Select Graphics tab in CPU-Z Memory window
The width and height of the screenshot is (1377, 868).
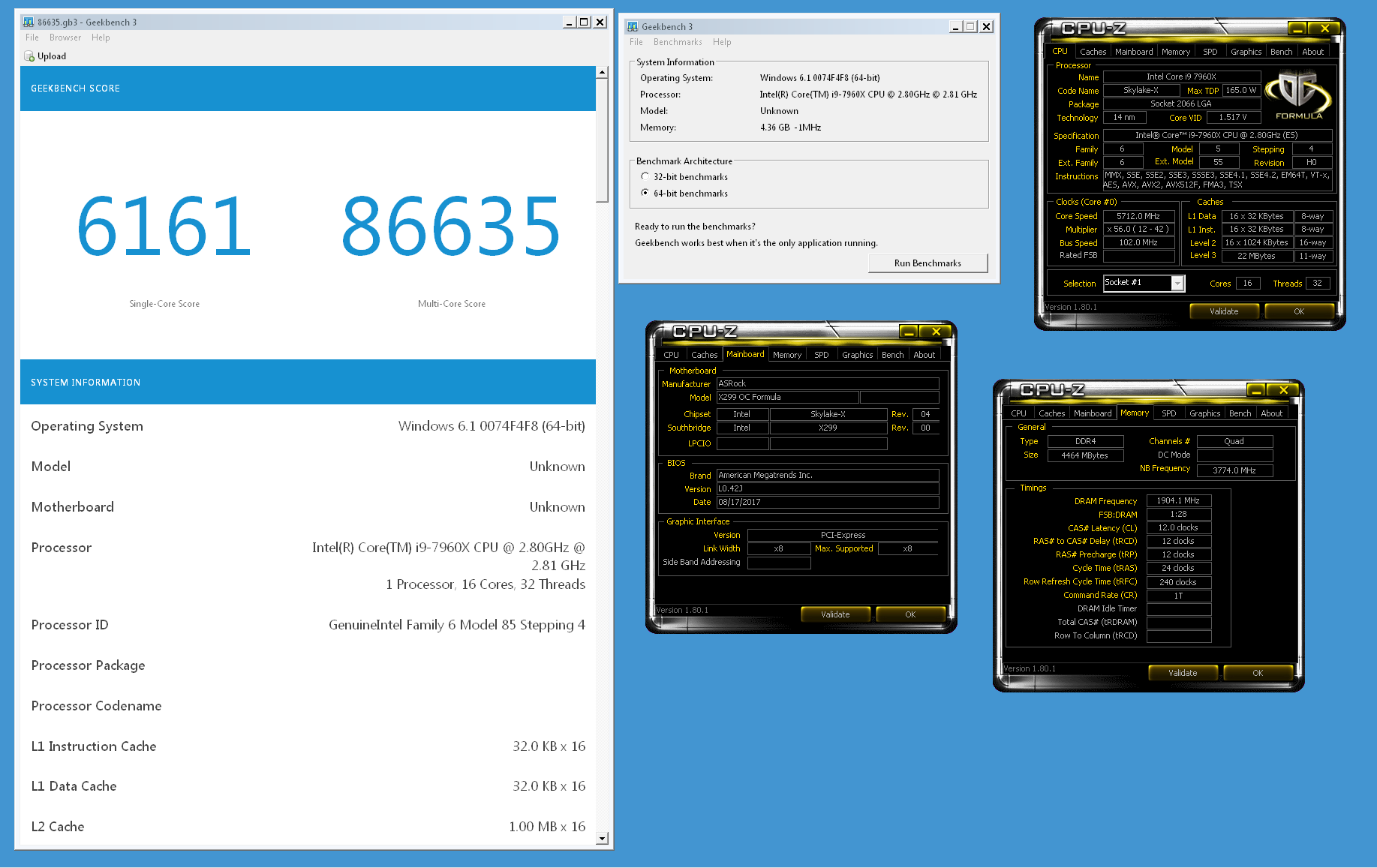[1204, 413]
